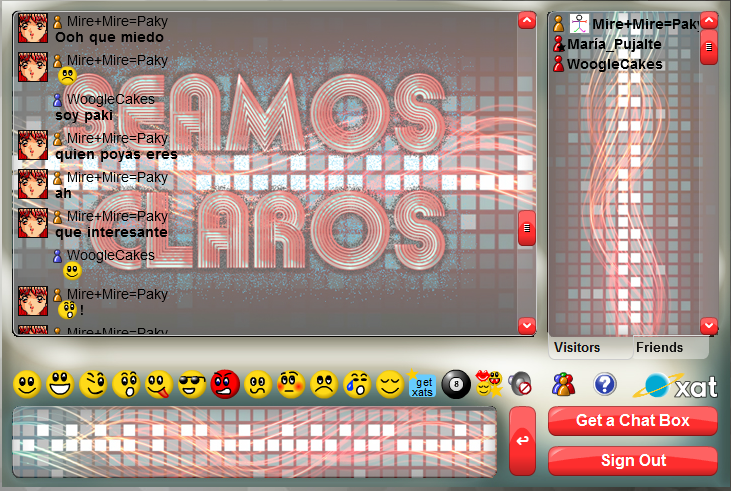Click the Sign Out button
This screenshot has width=731, height=491.
point(632,461)
